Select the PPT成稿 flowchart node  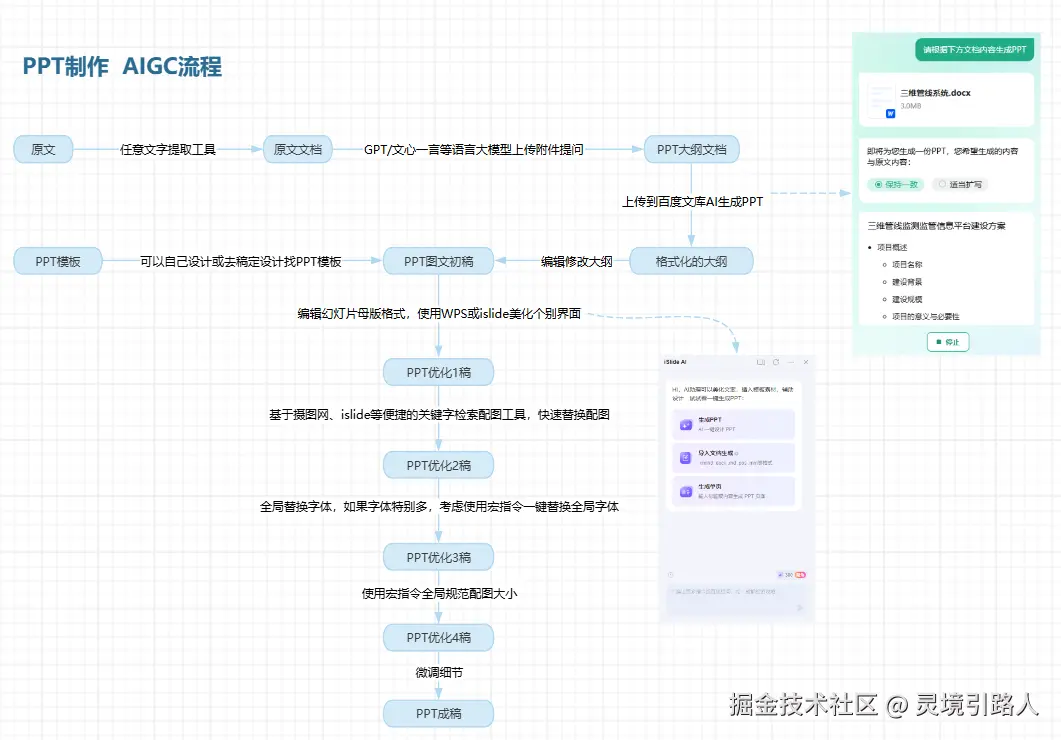coord(438,712)
